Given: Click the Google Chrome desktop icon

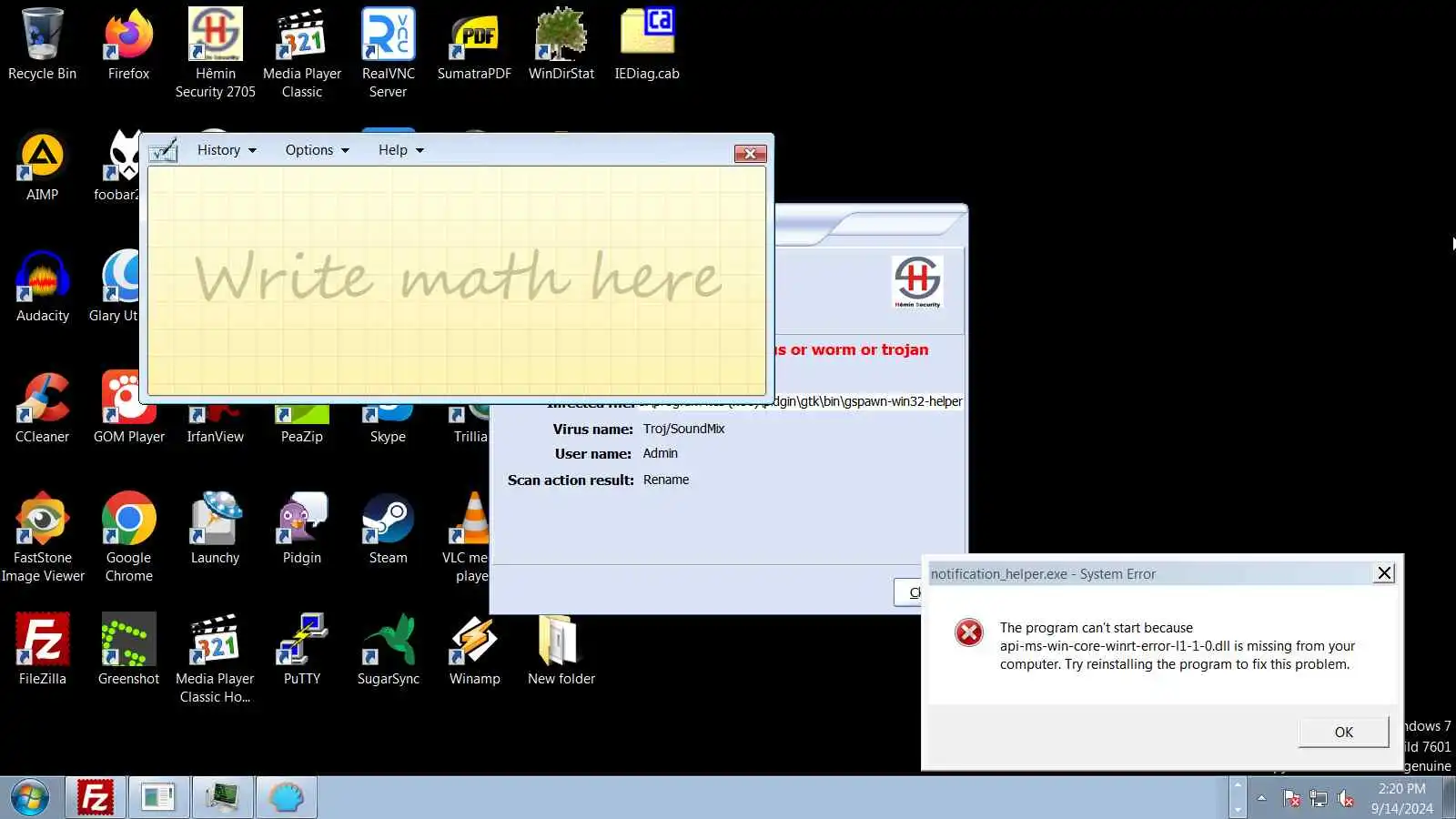Looking at the screenshot, I should pyautogui.click(x=128, y=537).
